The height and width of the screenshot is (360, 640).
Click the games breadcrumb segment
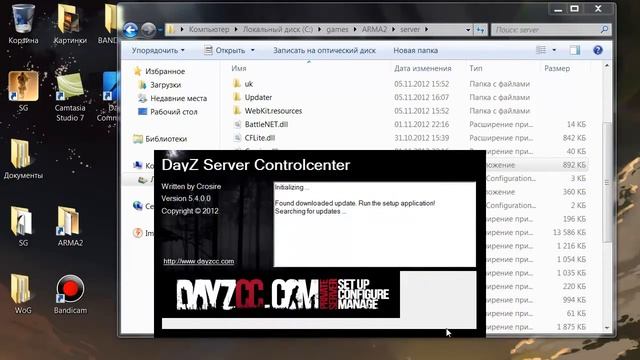[337, 29]
